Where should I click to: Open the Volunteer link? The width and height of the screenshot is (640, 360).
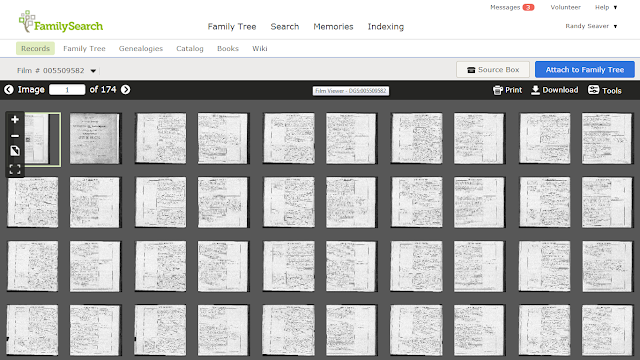tap(565, 7)
